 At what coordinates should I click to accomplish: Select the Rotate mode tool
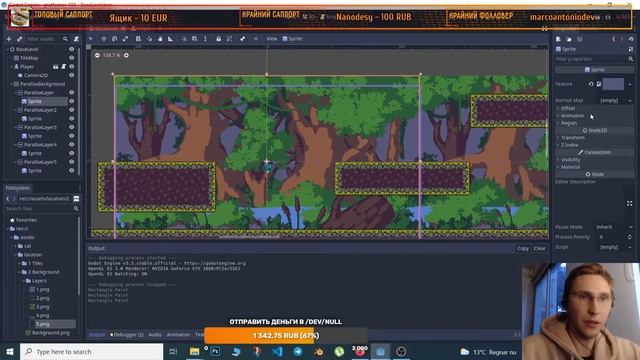115,39
